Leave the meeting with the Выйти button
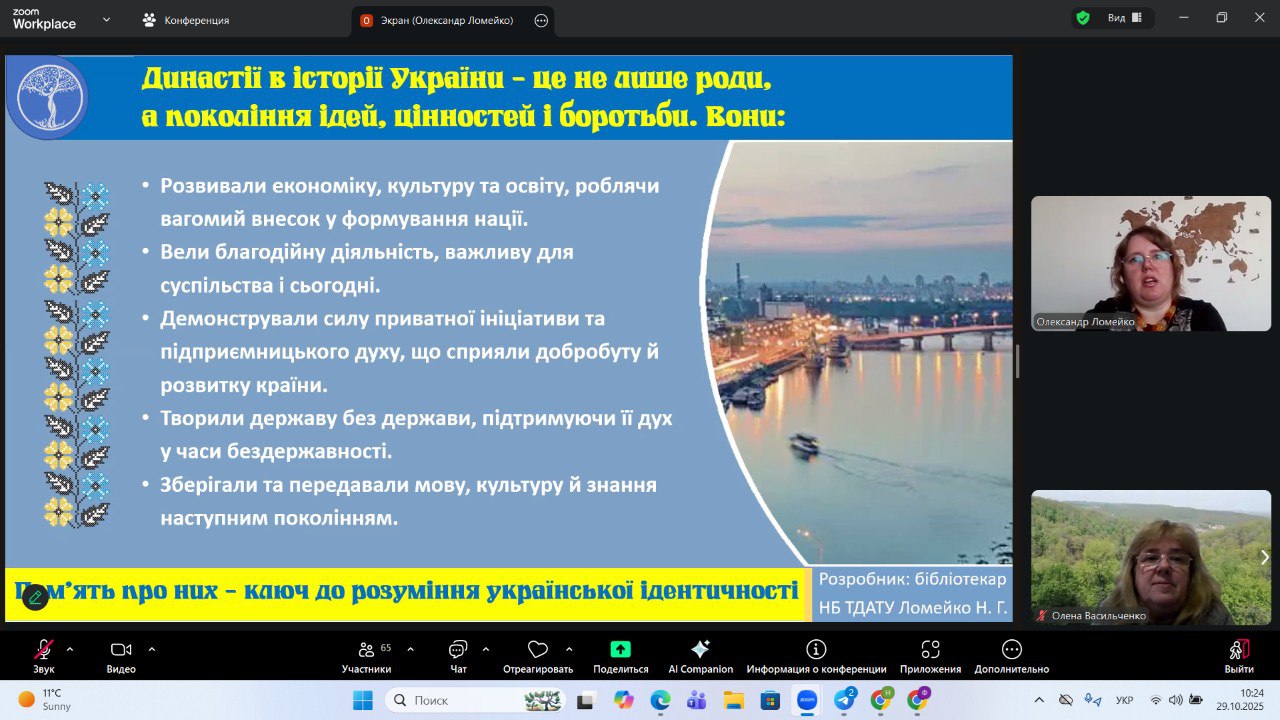 click(x=1239, y=656)
